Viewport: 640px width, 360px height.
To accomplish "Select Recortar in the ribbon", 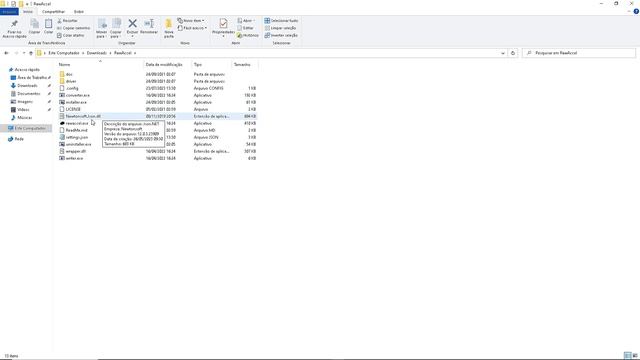I will click(x=67, y=20).
